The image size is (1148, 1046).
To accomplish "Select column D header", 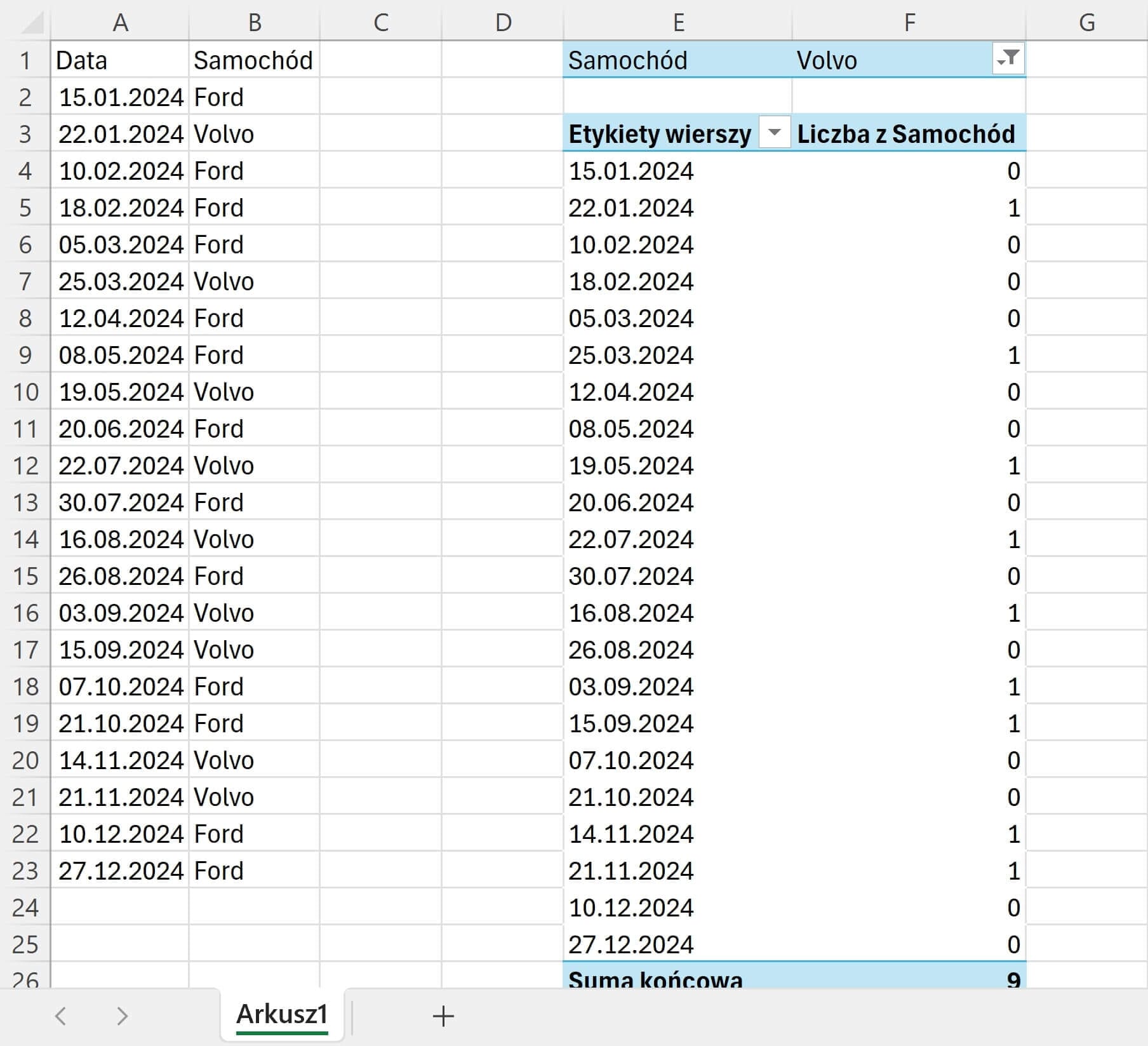I will click(x=502, y=23).
